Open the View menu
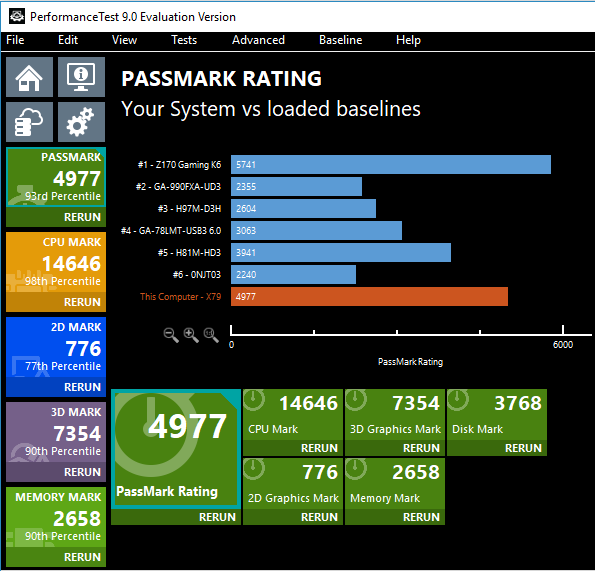Image resolution: width=595 pixels, height=571 pixels. coord(124,40)
